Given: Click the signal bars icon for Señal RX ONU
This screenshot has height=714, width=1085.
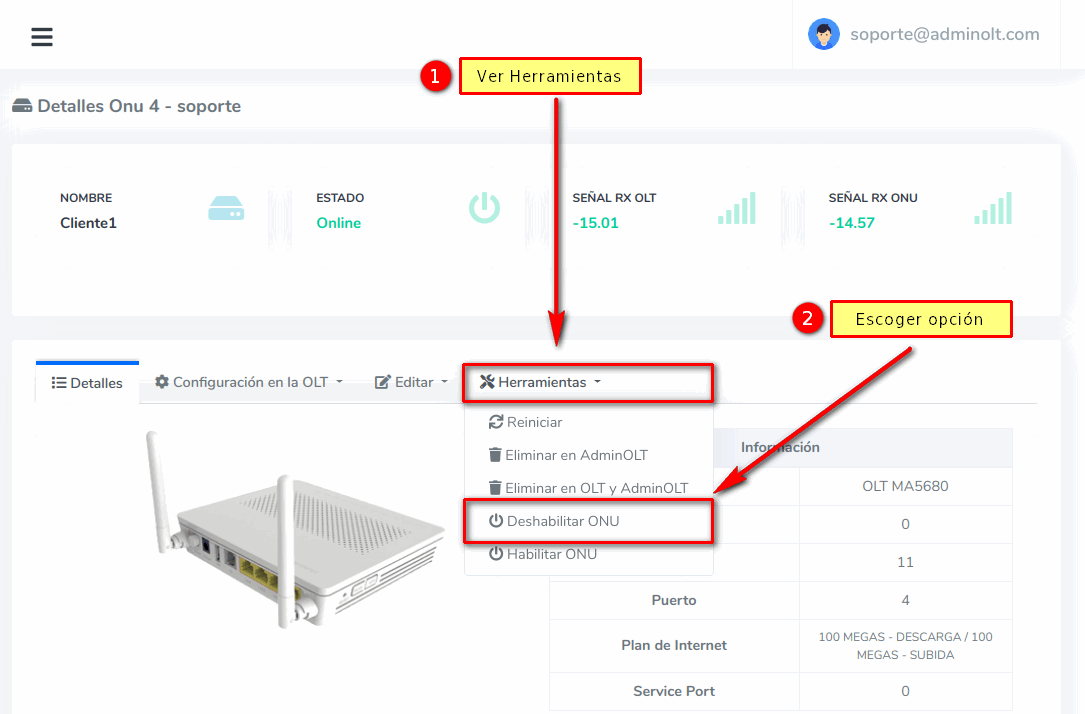Looking at the screenshot, I should tap(993, 208).
